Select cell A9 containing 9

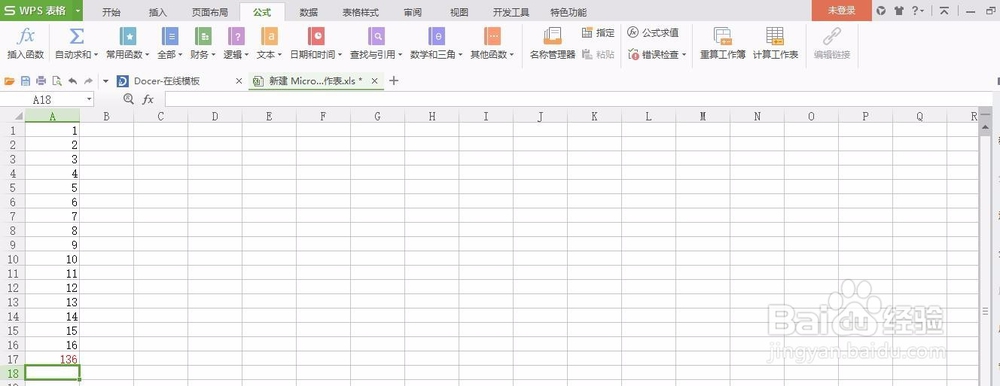coord(52,245)
